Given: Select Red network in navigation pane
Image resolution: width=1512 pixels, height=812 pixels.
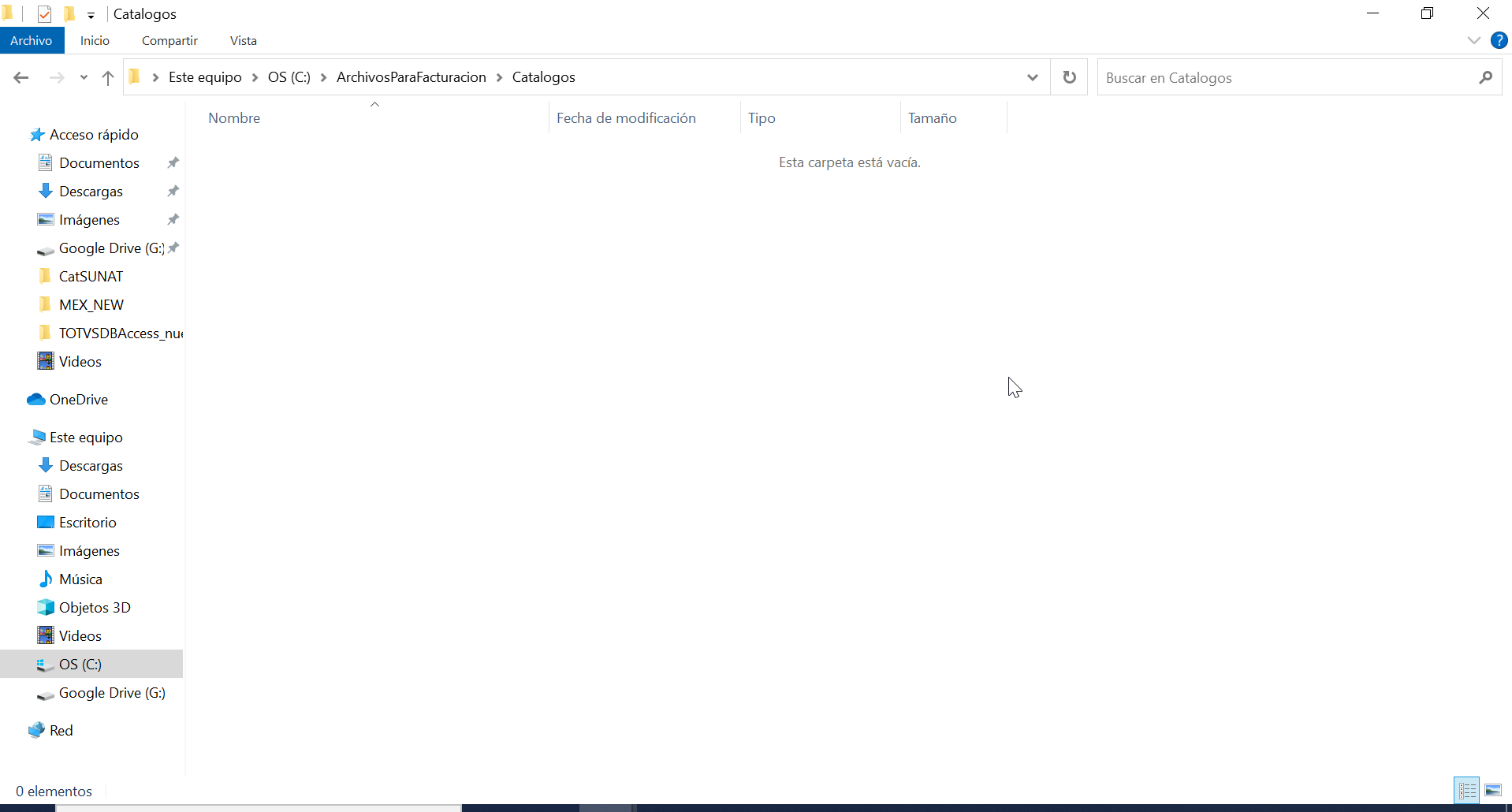Looking at the screenshot, I should click(61, 731).
